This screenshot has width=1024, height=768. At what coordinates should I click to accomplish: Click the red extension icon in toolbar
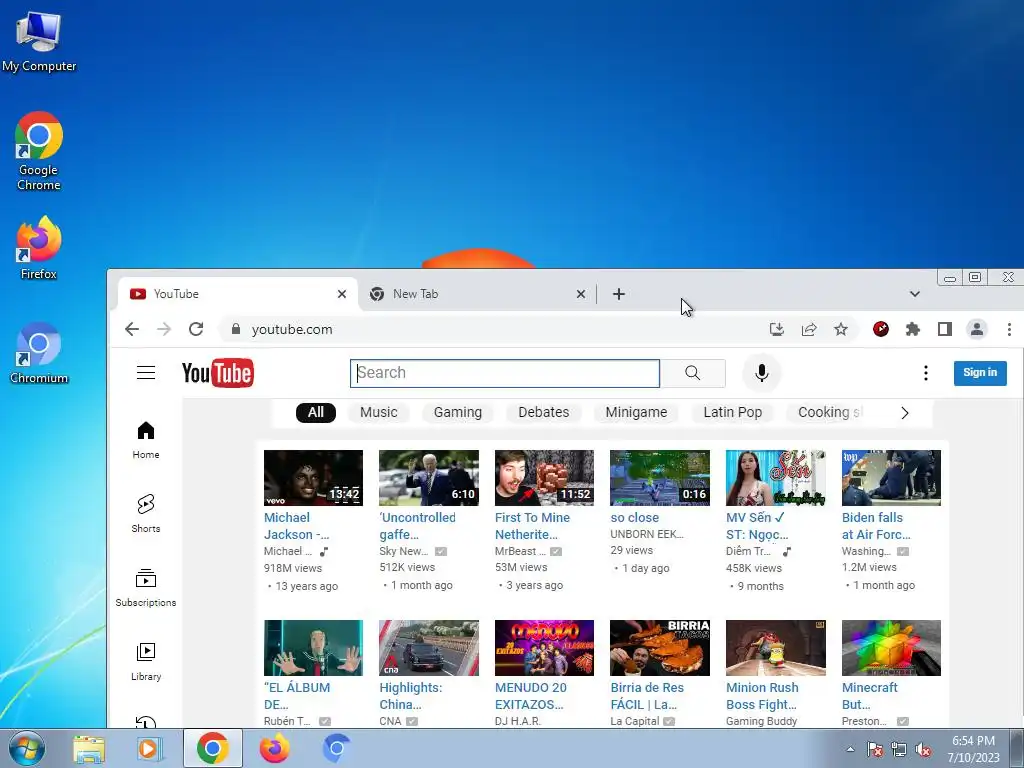(881, 329)
